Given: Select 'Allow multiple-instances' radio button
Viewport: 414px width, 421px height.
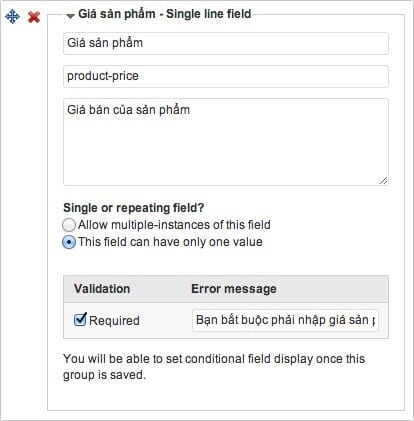Looking at the screenshot, I should tap(69, 225).
